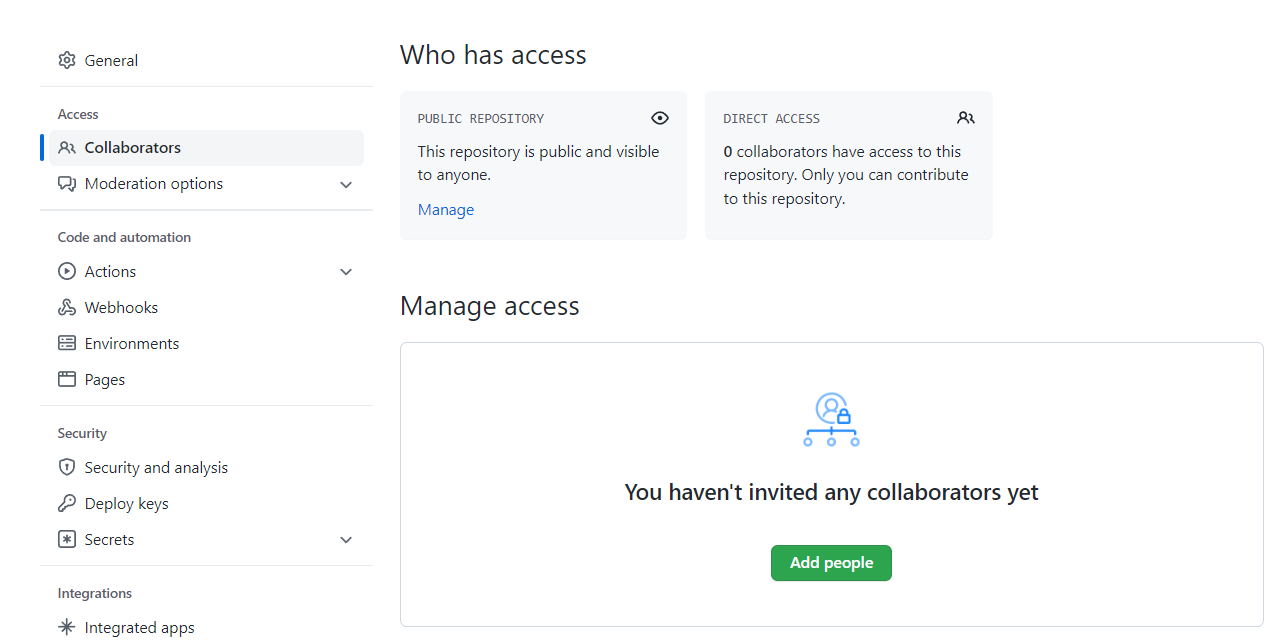The image size is (1287, 643).
Task: Click 'You haven't invited any collaborators yet'
Action: click(x=832, y=492)
